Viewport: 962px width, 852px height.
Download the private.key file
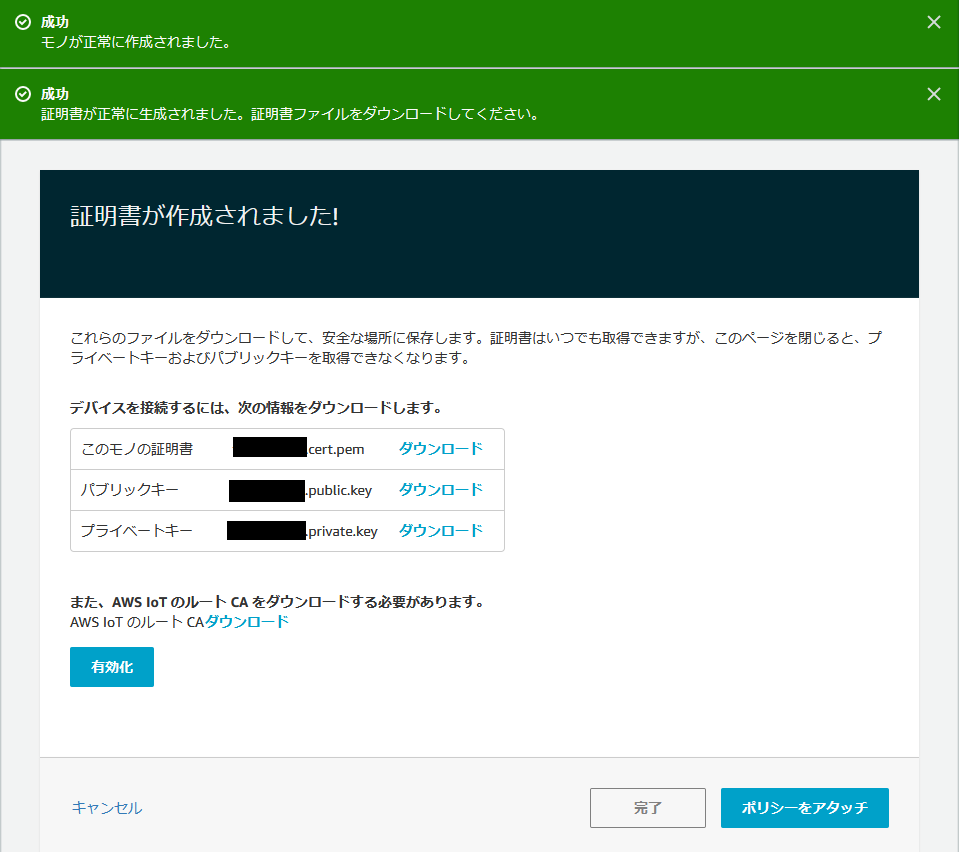pyautogui.click(x=441, y=531)
